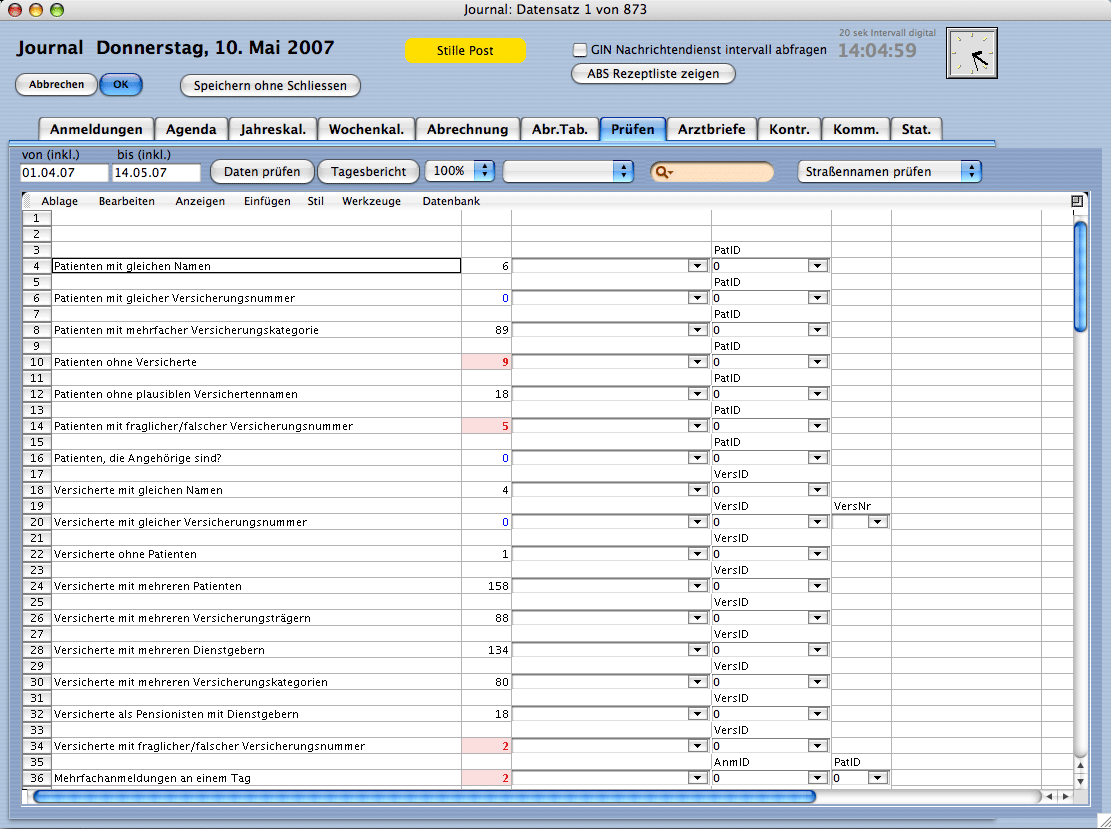Image resolution: width=1111 pixels, height=829 pixels.
Task: Open the Werkzeuge menu
Action: (x=371, y=201)
